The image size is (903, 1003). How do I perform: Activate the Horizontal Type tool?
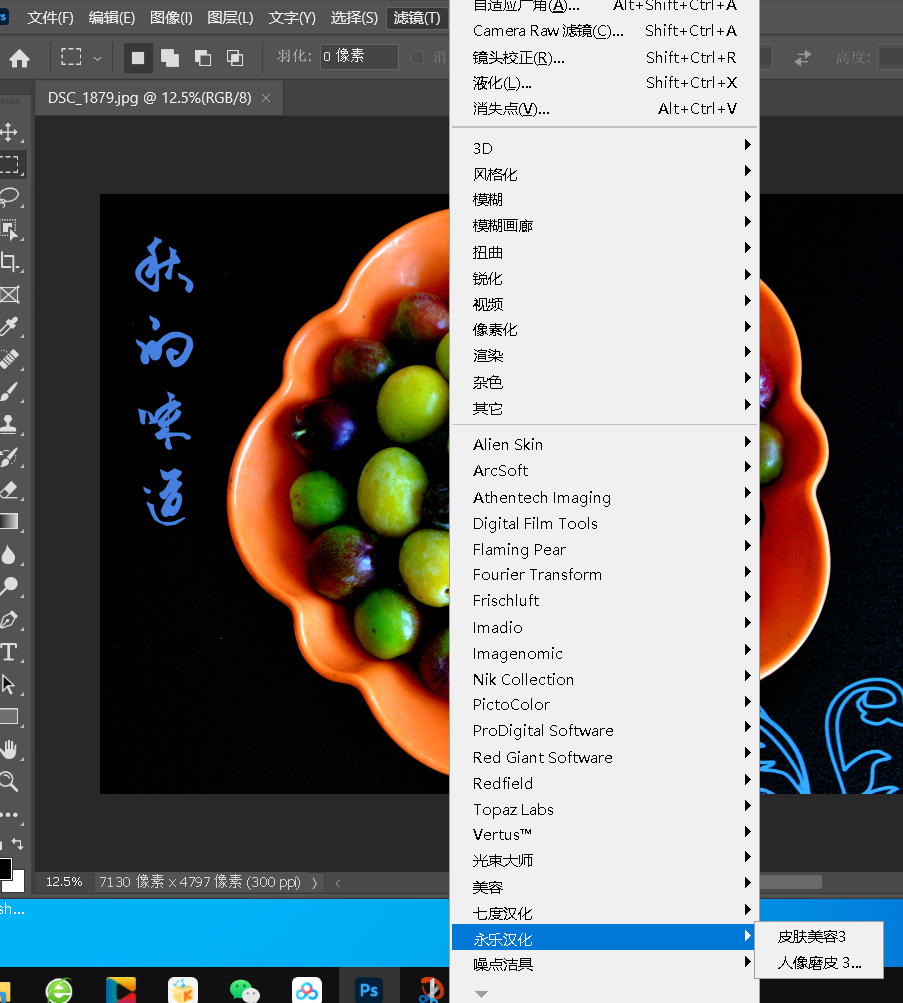9,652
